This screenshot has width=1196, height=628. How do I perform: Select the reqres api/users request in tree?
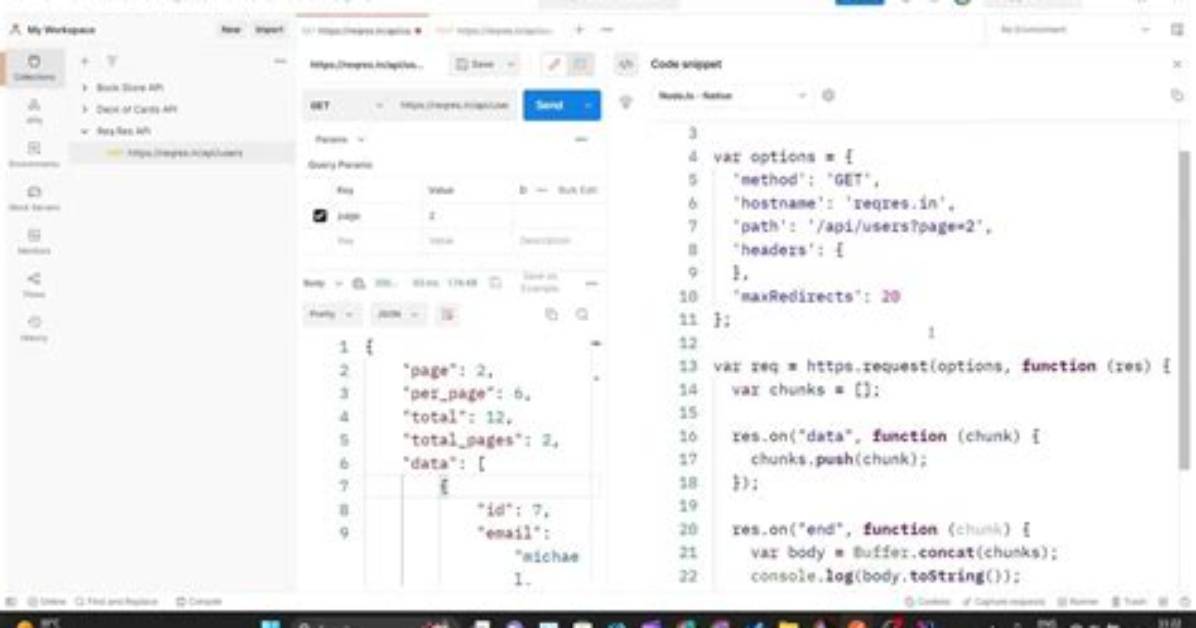[x=180, y=153]
